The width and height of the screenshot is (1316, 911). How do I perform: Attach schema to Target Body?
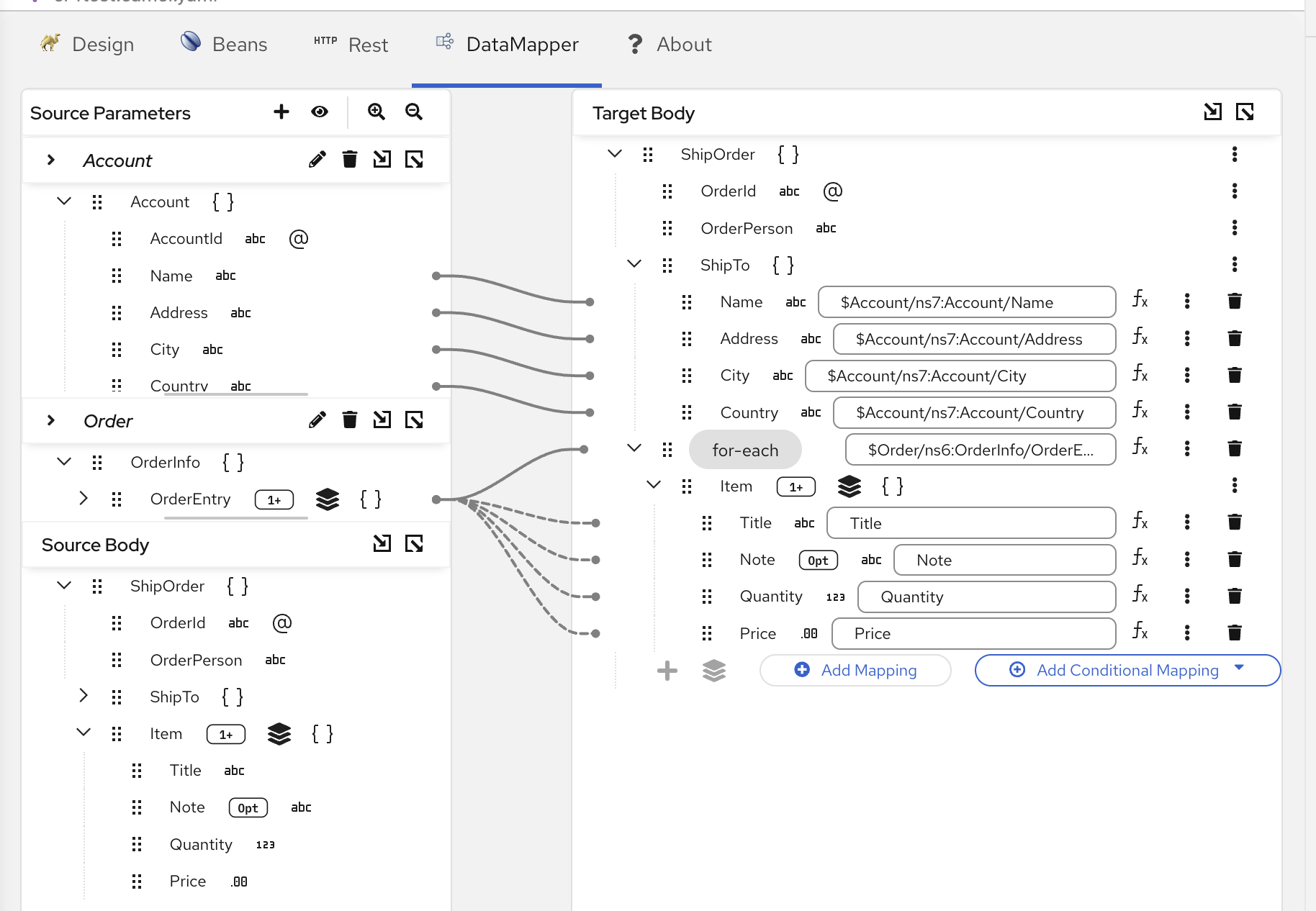click(1213, 112)
